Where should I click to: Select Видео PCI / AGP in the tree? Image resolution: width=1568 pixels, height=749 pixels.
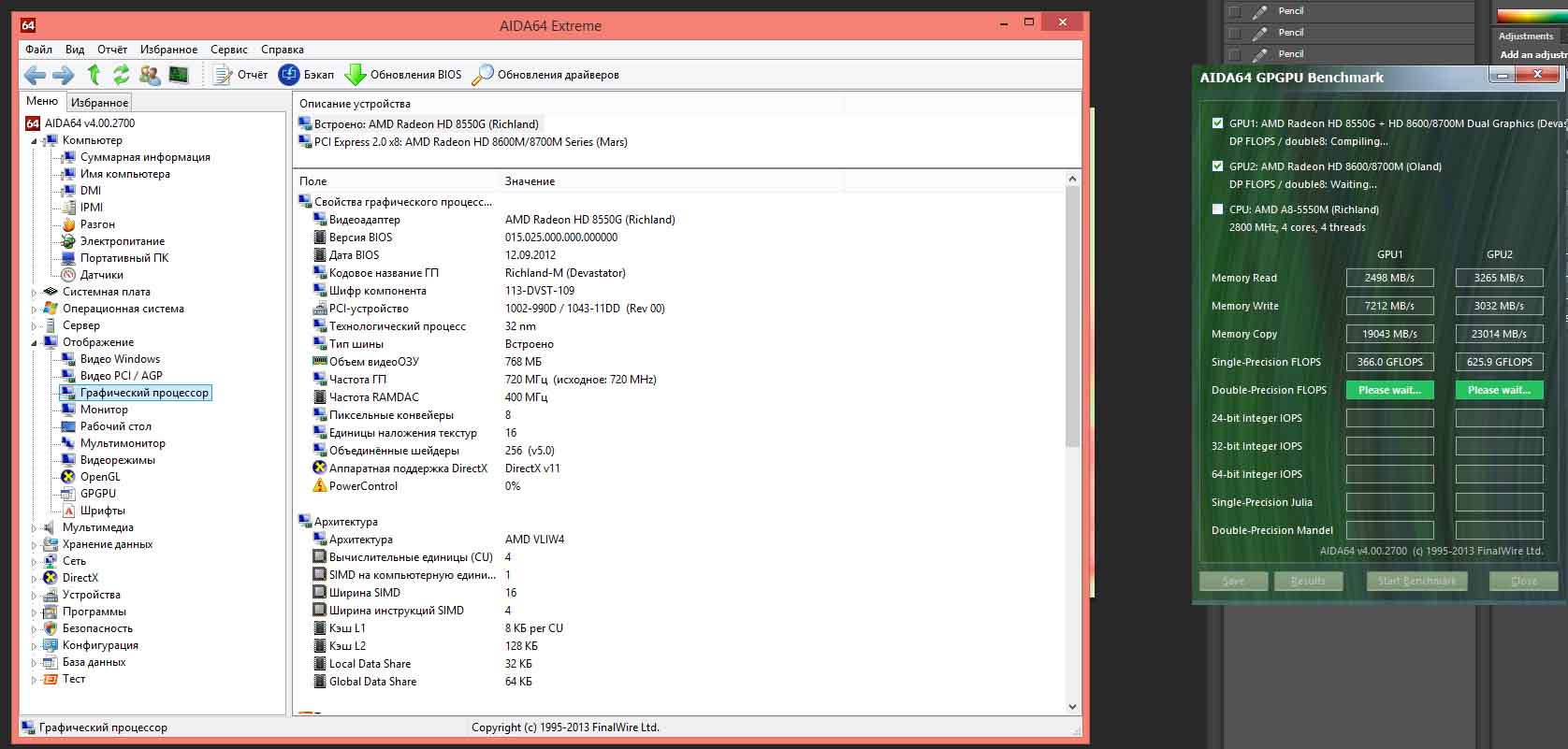(x=121, y=376)
